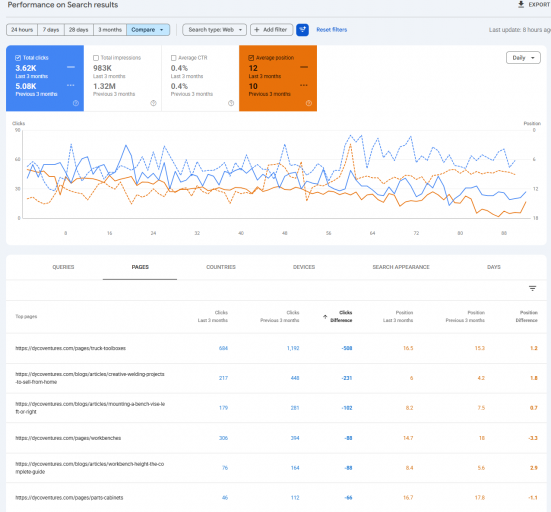Enable the Average CTR checkbox
Image resolution: width=551 pixels, height=512 pixels.
coord(173,58)
